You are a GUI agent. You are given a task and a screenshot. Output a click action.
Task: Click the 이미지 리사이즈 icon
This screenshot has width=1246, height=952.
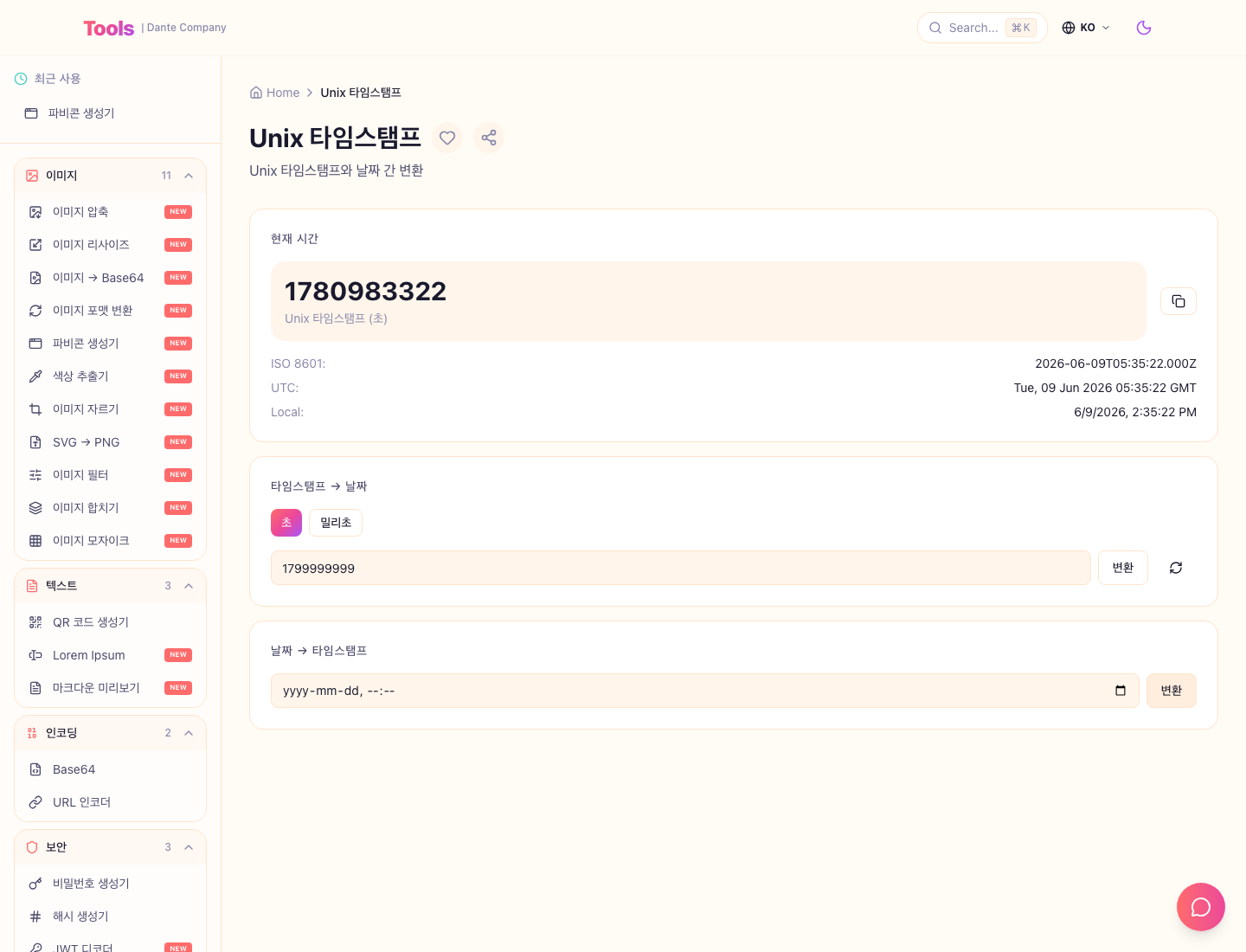tap(35, 245)
